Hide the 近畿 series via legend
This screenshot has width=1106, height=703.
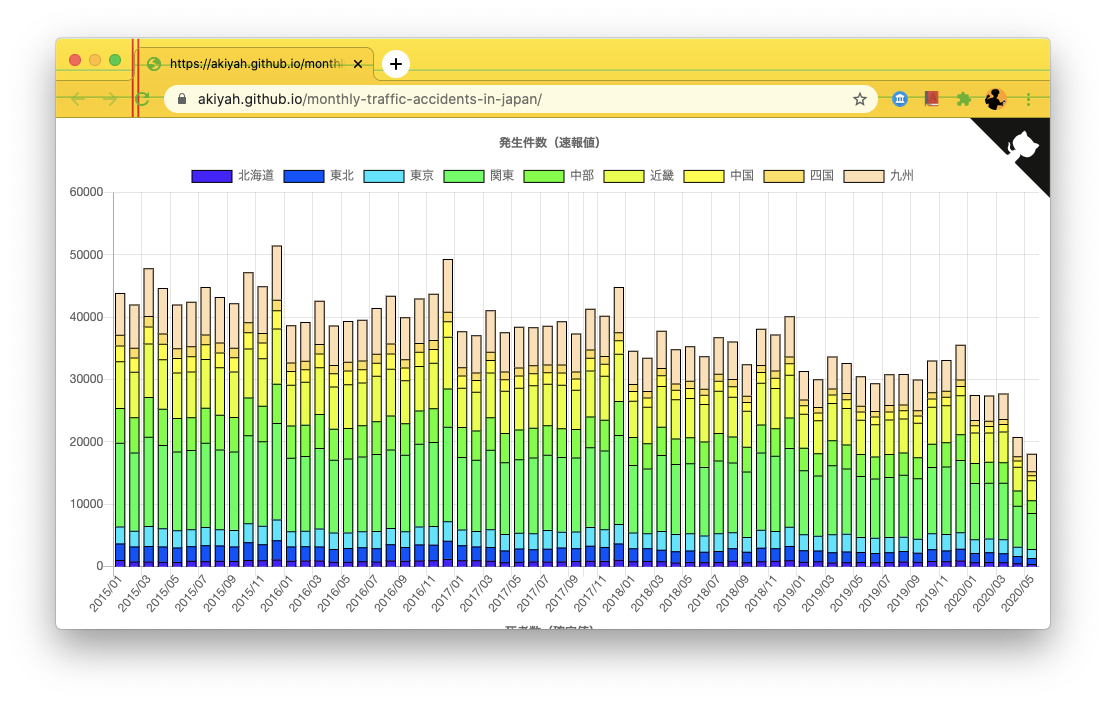pyautogui.click(x=639, y=176)
